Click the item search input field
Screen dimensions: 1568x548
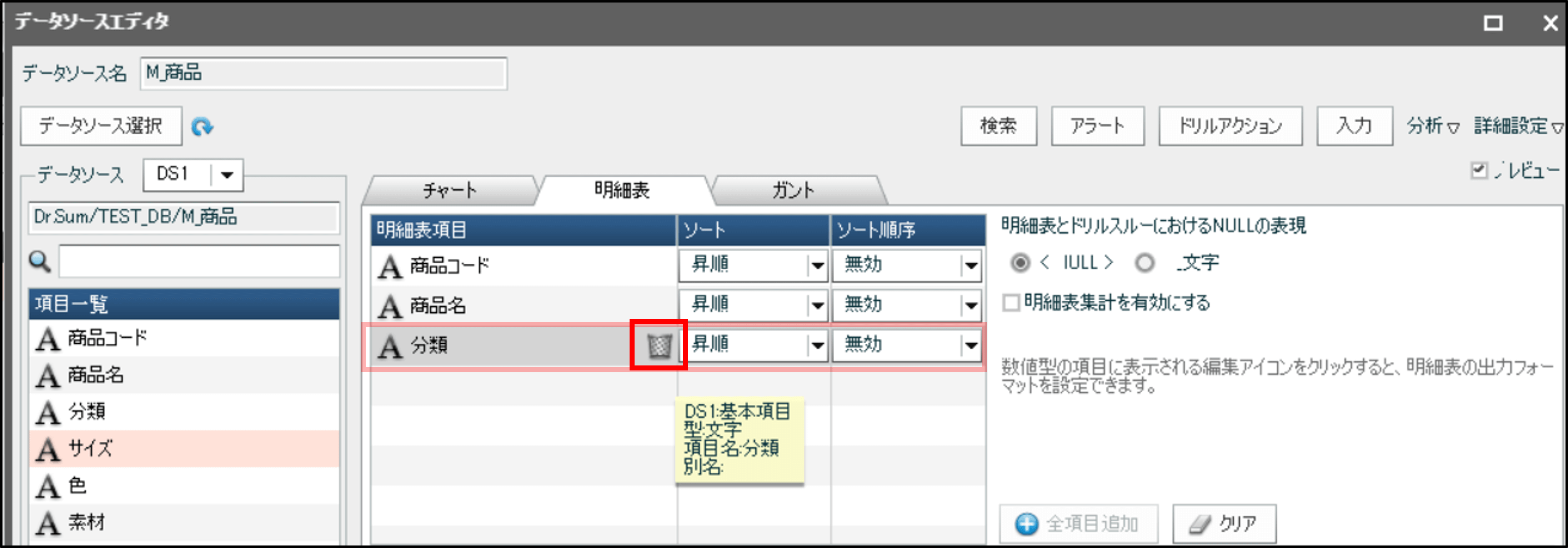(199, 263)
